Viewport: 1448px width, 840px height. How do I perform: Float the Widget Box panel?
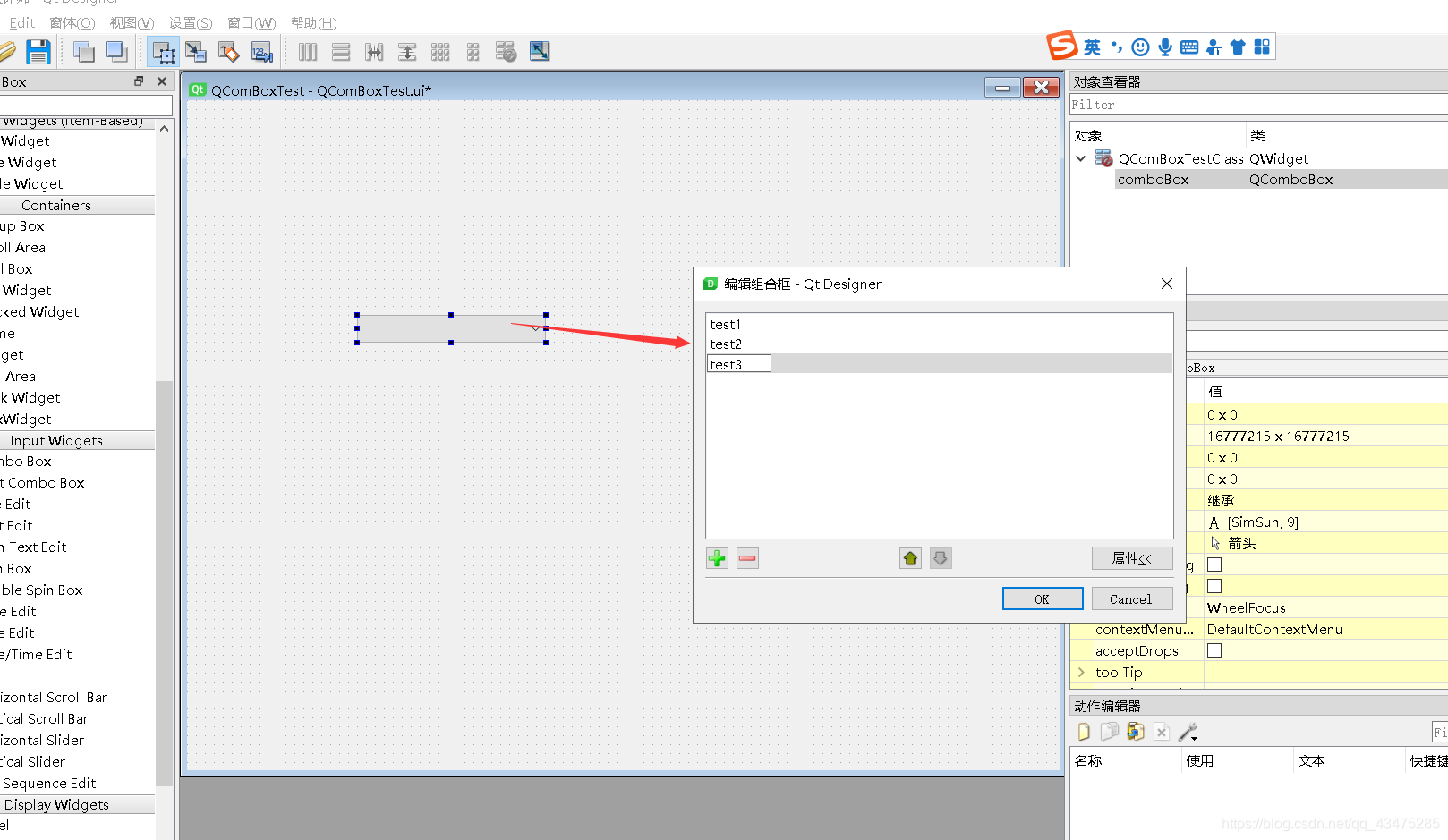[139, 81]
